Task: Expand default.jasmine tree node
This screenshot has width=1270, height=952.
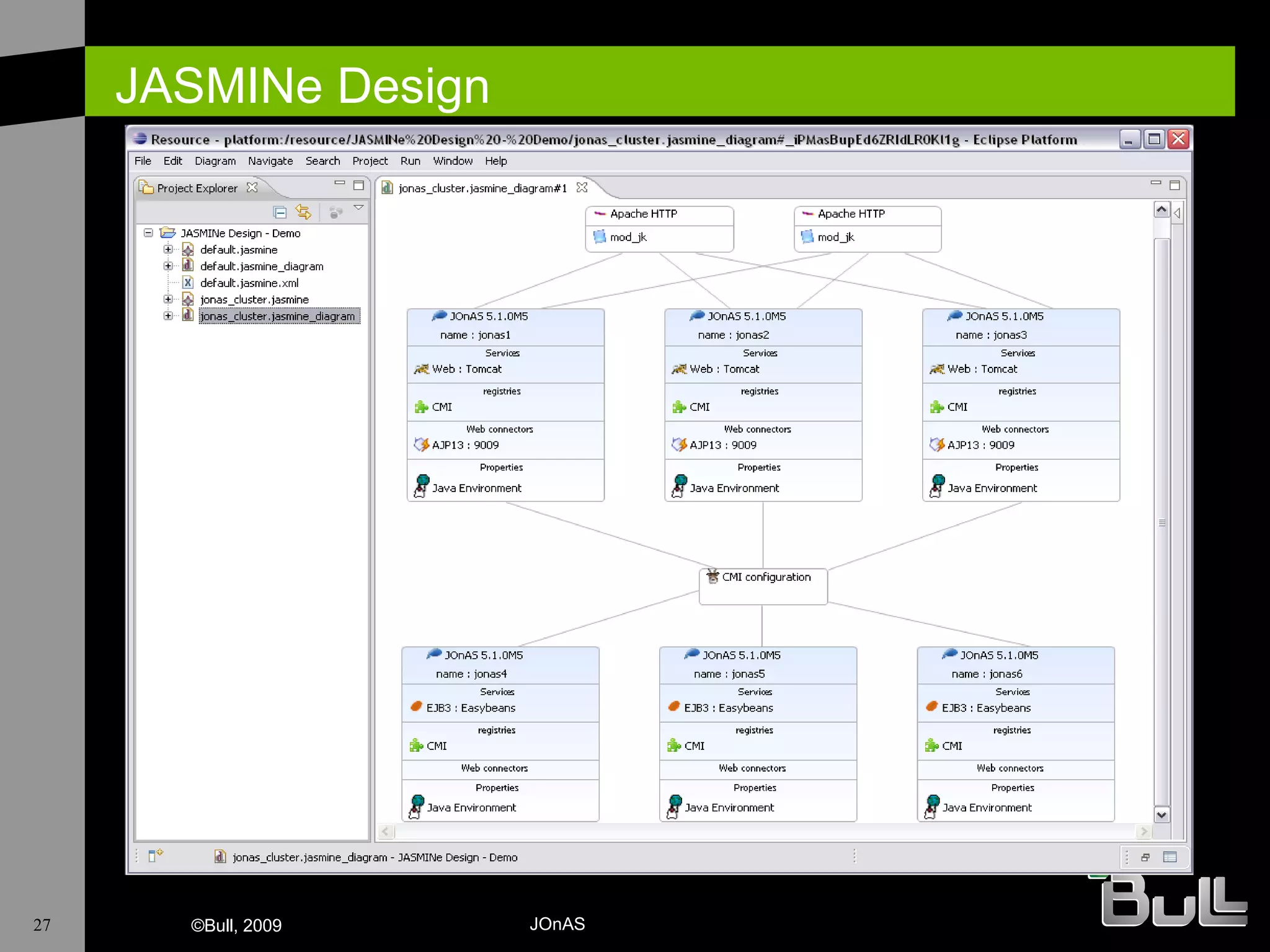Action: [168, 249]
